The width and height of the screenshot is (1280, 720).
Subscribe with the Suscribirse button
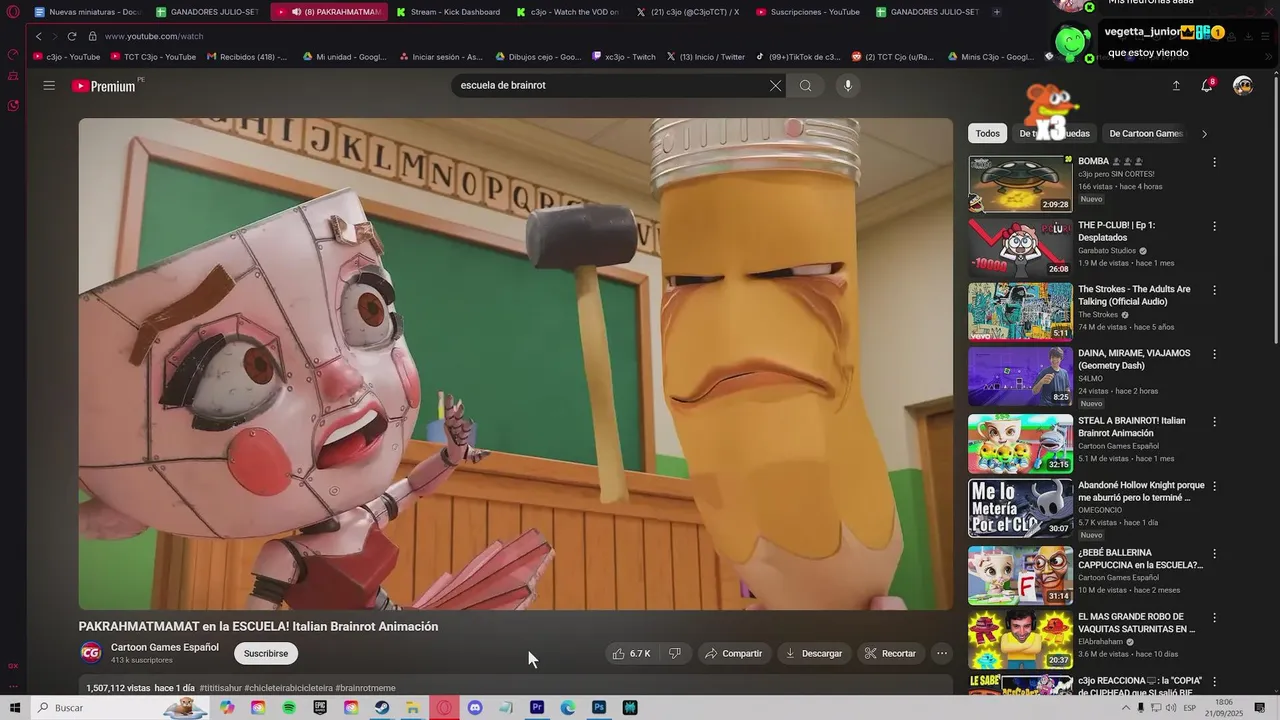(x=266, y=654)
